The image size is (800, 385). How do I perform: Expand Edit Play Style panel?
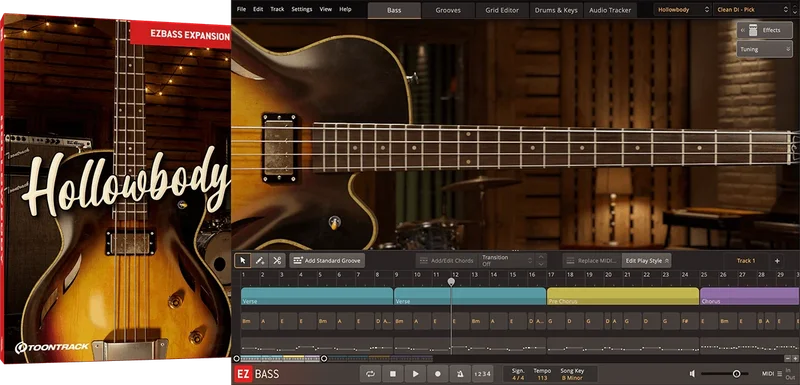(646, 261)
